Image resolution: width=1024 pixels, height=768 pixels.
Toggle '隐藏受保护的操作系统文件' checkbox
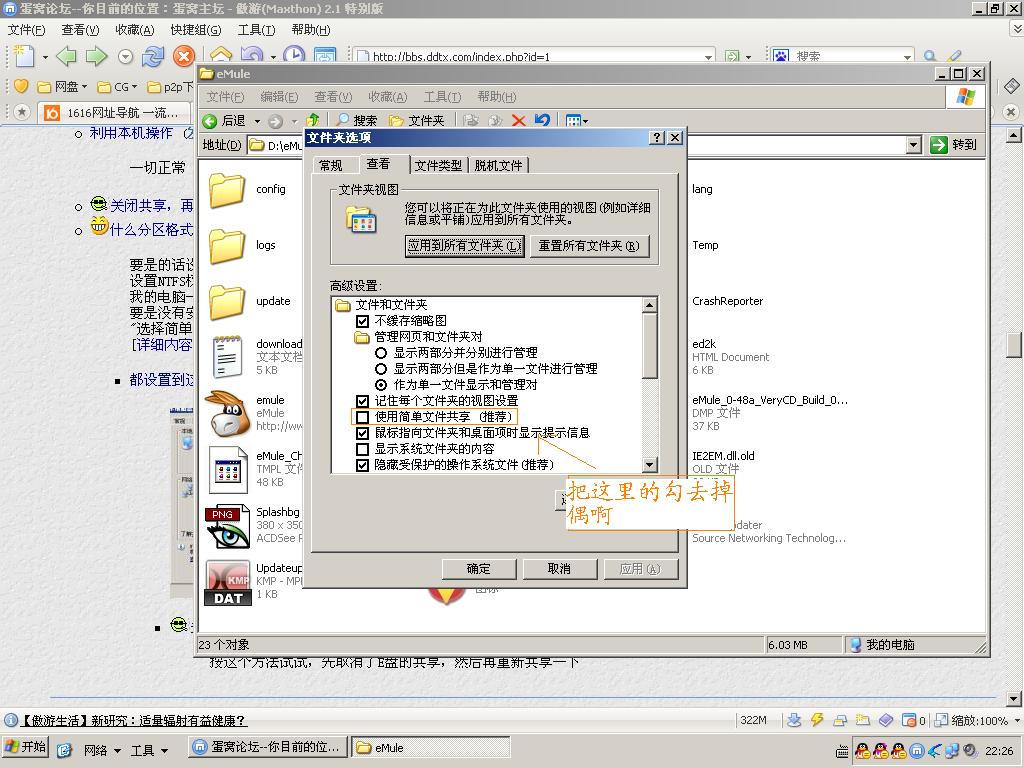pyautogui.click(x=362, y=465)
